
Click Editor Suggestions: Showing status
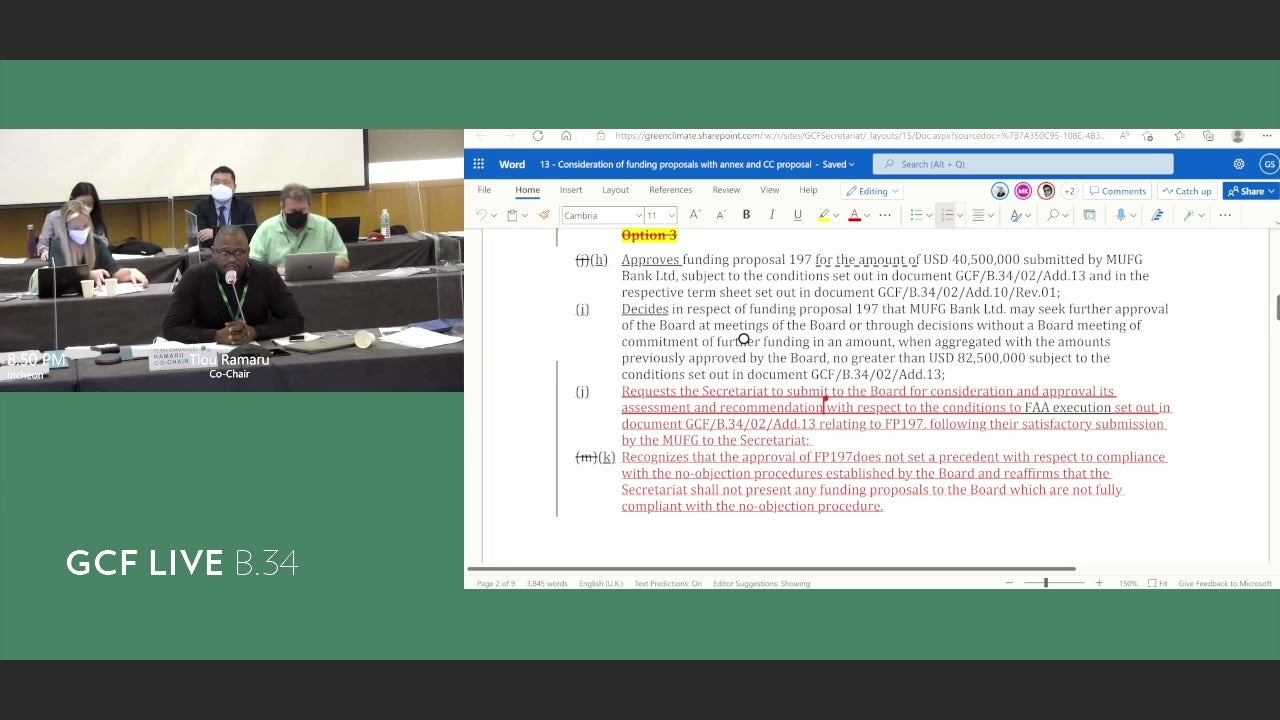pos(761,583)
